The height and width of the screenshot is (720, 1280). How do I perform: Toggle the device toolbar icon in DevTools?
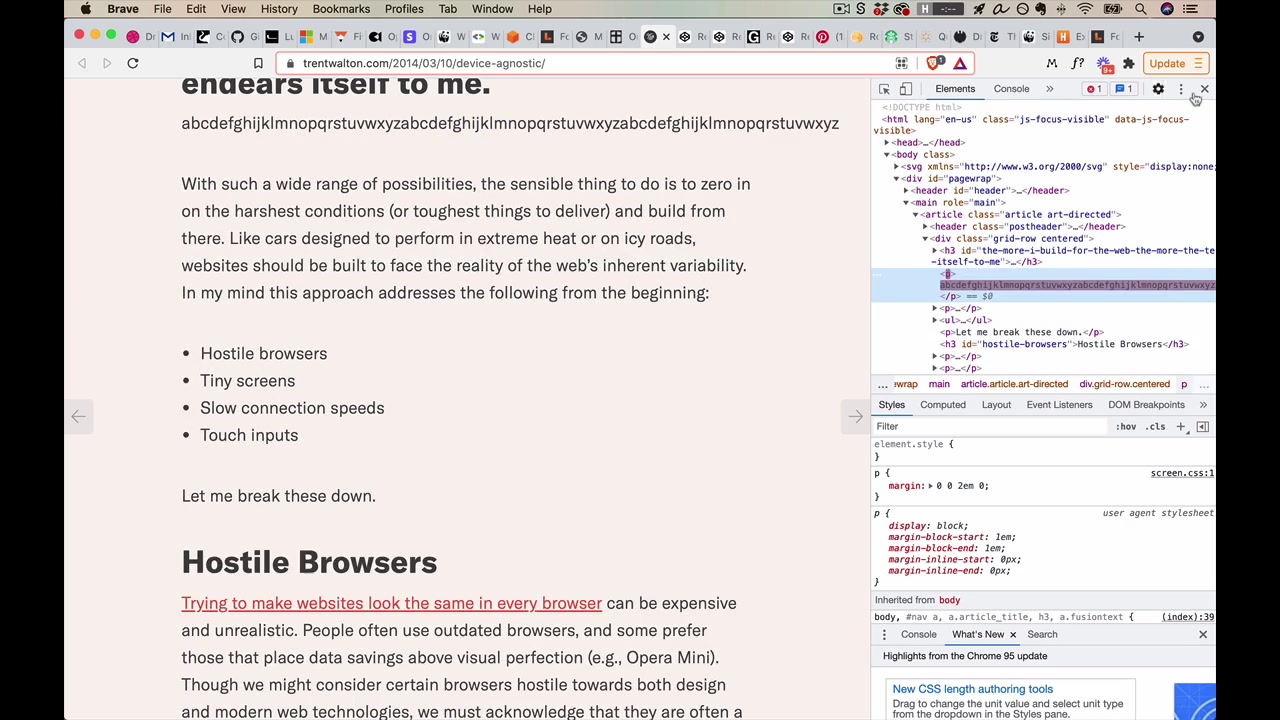905,89
